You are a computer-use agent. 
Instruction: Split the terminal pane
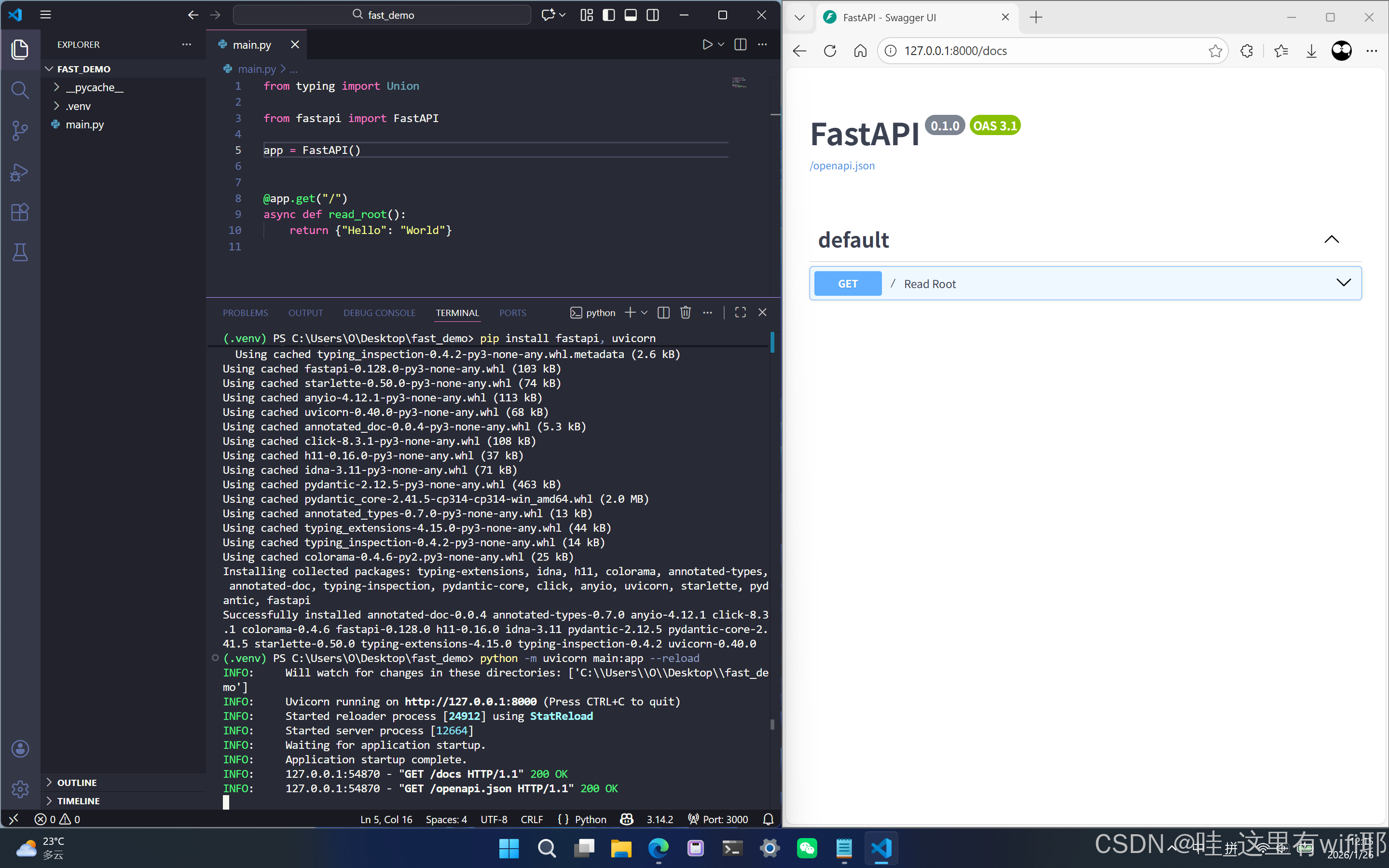pos(663,312)
